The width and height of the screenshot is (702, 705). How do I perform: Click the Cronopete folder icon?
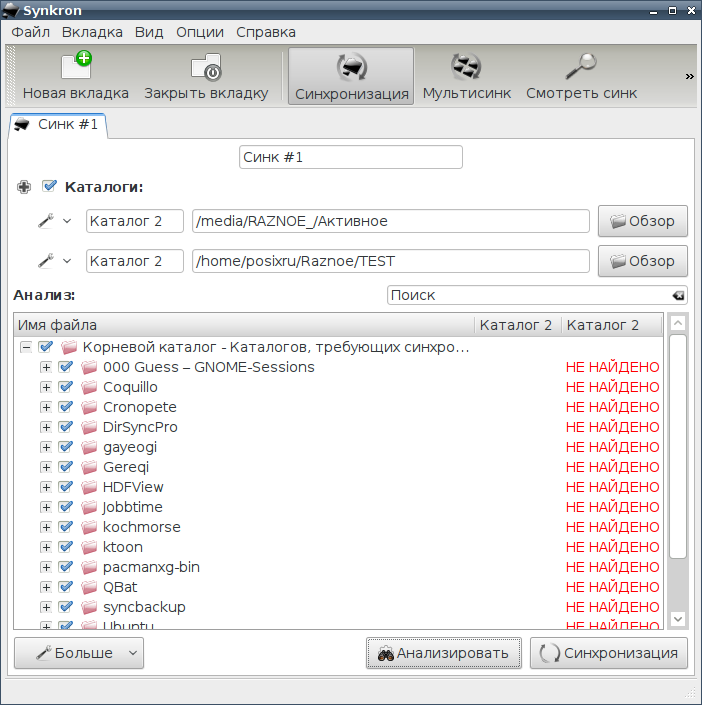coord(89,407)
